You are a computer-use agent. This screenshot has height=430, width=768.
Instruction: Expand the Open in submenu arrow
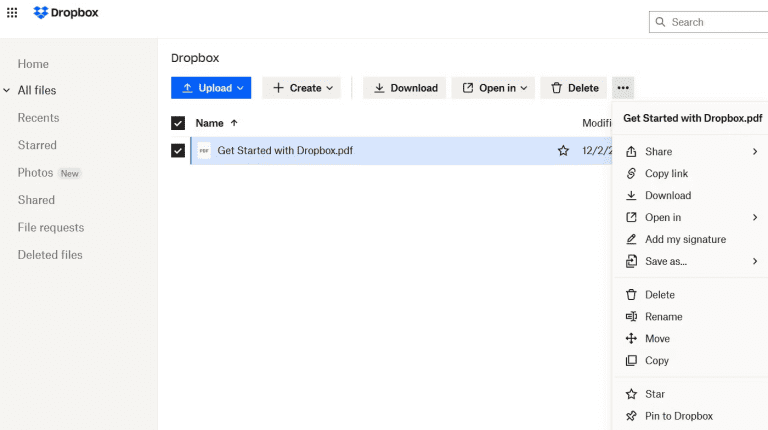tap(755, 217)
